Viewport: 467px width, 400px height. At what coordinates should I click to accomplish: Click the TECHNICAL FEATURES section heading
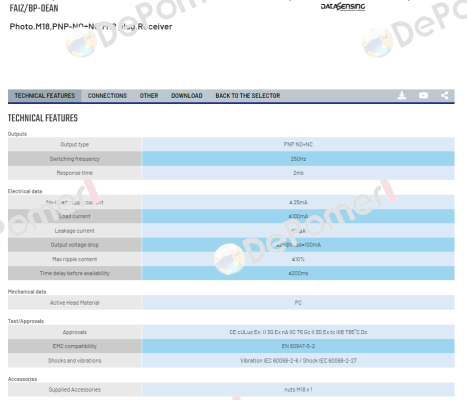click(x=43, y=118)
